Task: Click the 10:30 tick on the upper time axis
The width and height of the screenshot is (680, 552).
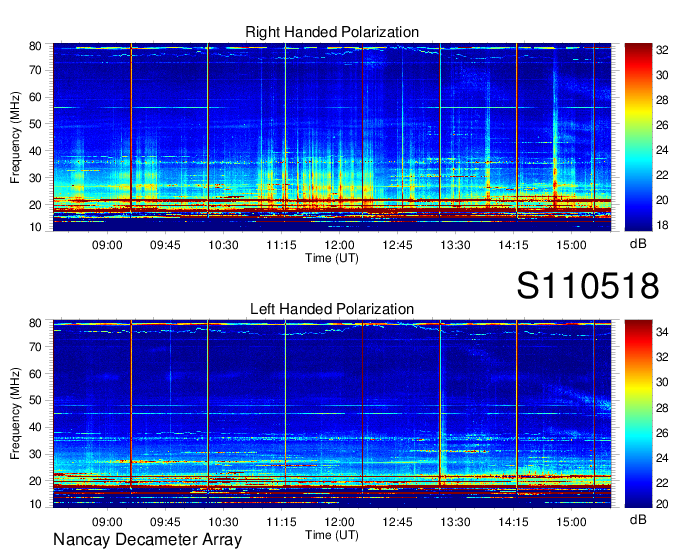Action: pos(223,245)
